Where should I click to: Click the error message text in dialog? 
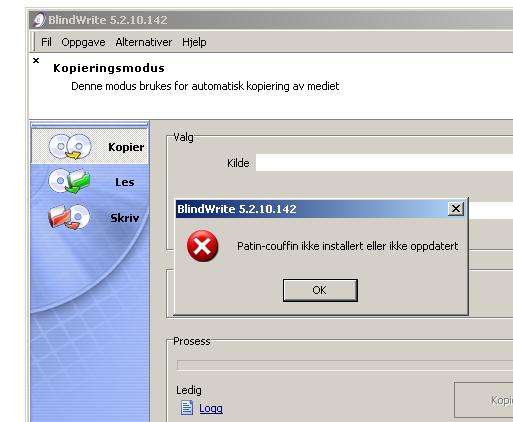pos(347,246)
